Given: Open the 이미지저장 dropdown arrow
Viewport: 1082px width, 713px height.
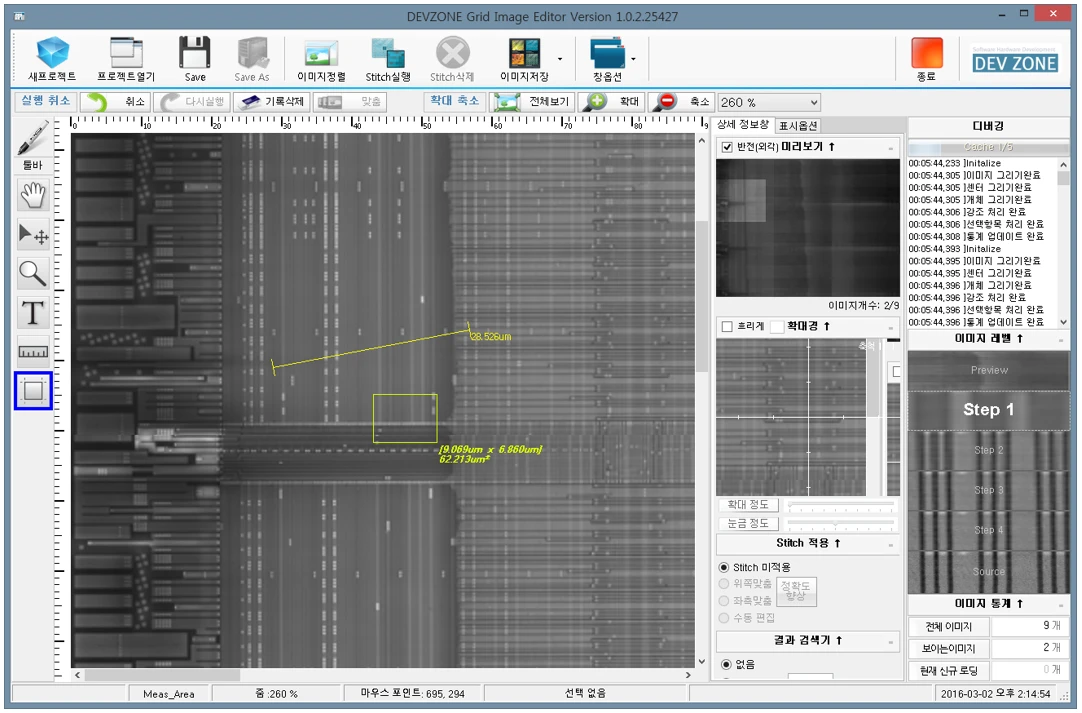Looking at the screenshot, I should tap(560, 59).
